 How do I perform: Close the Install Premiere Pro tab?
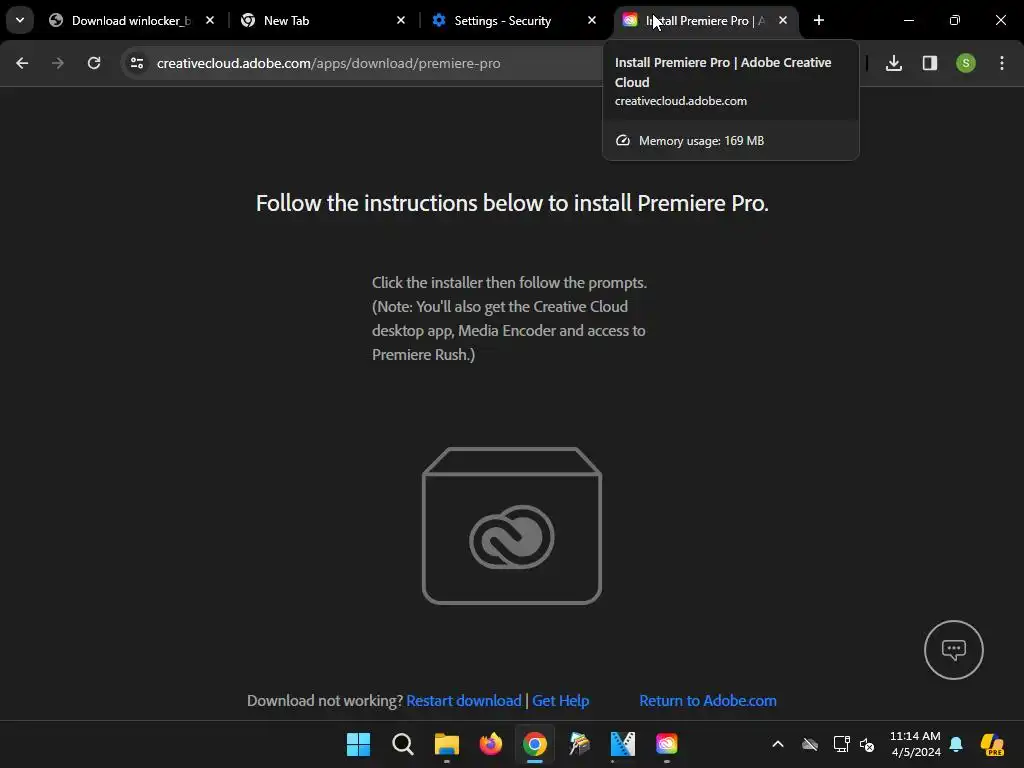(x=783, y=20)
